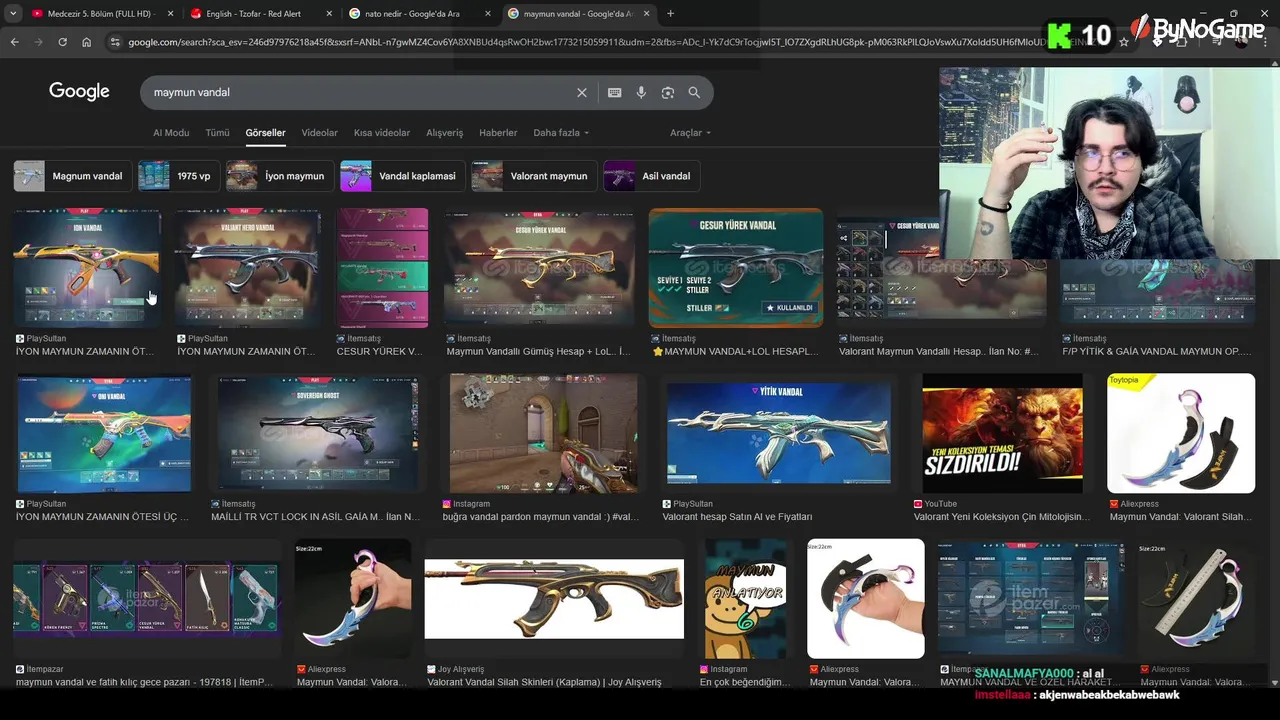Open the SOVEREIGN GHOST thumbnail
The height and width of the screenshot is (720, 1280).
[x=317, y=434]
